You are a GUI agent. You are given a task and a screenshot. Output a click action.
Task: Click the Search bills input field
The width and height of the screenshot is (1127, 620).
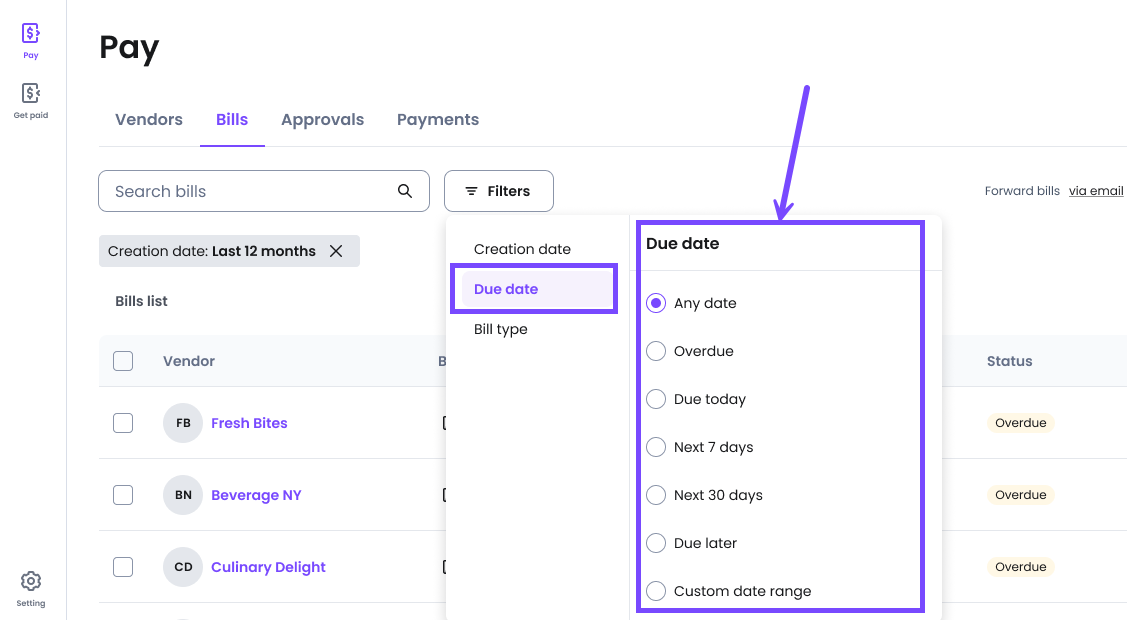point(250,191)
